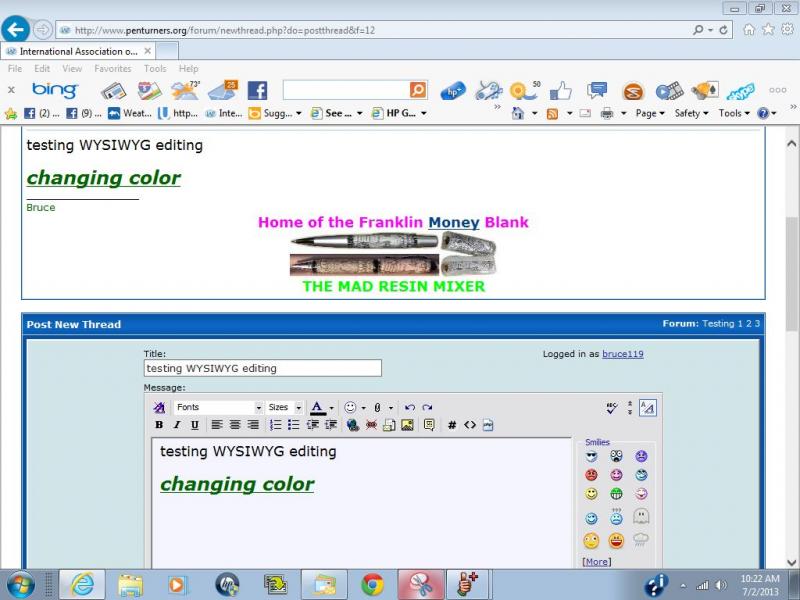Click the undo arrow in editor
800x600 pixels.
tap(409, 408)
